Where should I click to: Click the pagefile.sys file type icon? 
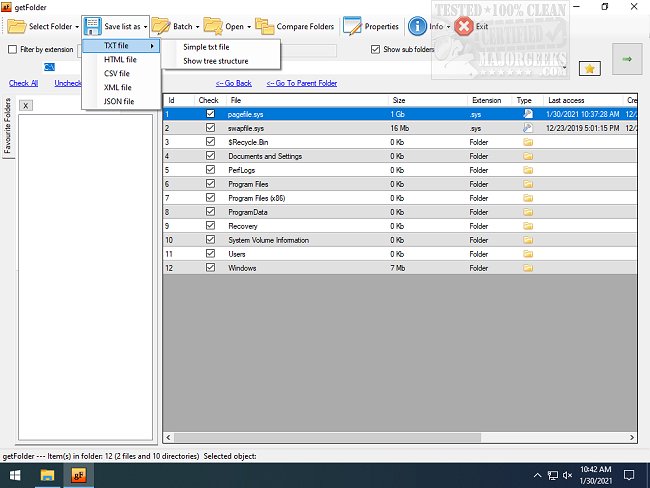pyautogui.click(x=528, y=114)
